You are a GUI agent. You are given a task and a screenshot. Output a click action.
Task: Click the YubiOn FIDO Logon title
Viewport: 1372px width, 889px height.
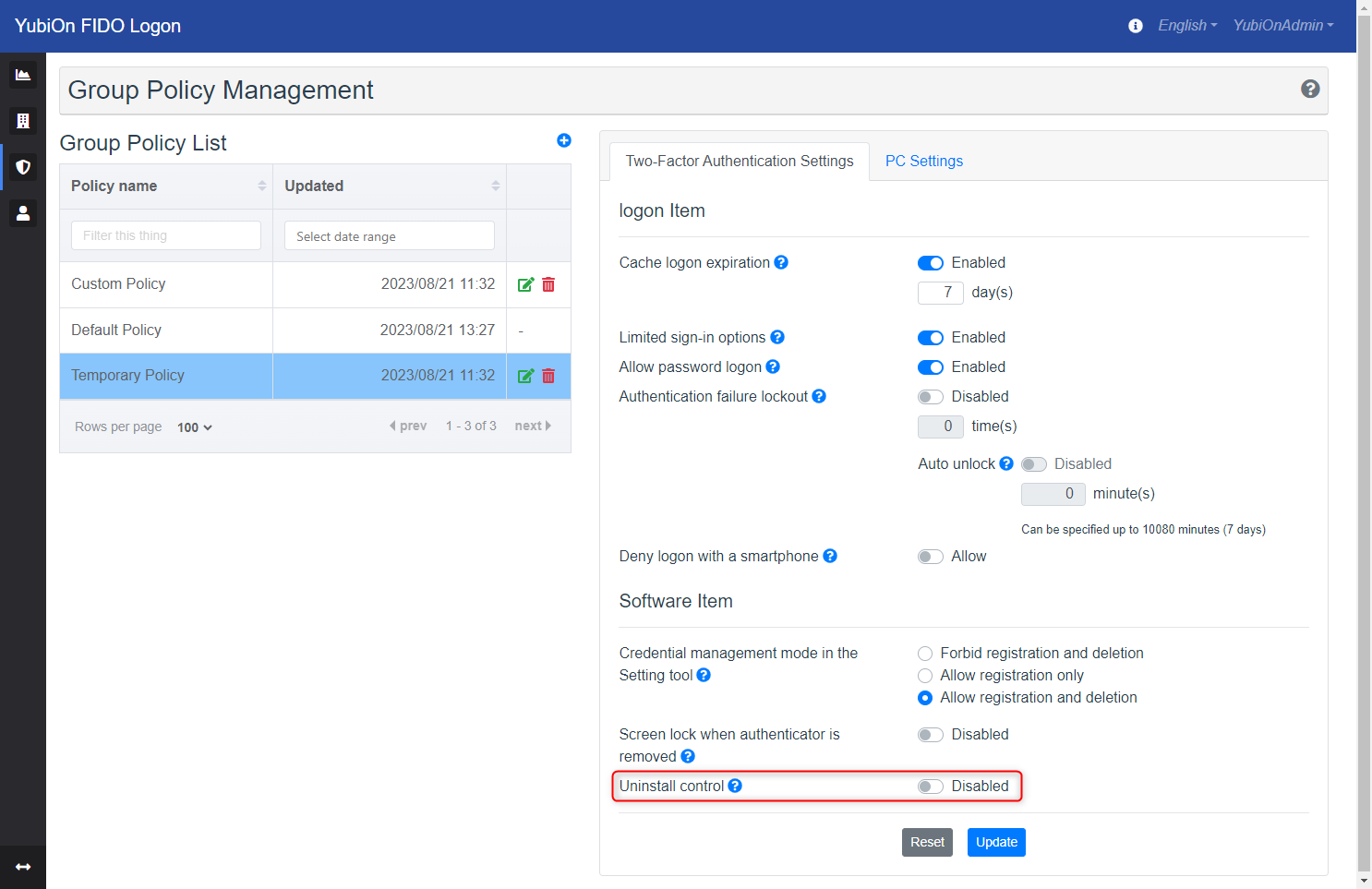pyautogui.click(x=98, y=26)
